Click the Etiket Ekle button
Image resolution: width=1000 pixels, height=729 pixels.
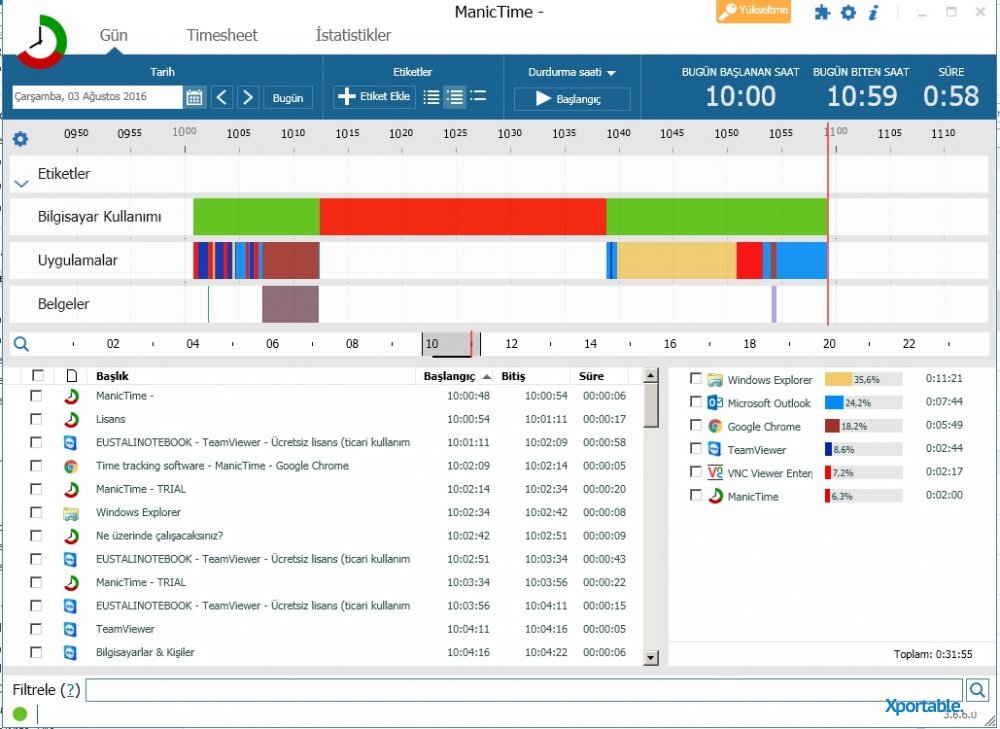coord(374,97)
